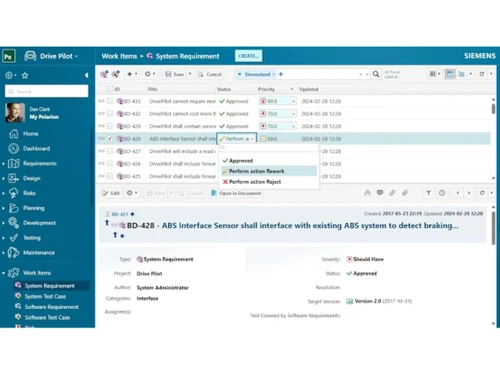Click the collapse-all double chevron icon
Image resolution: width=500 pixels, height=375 pixels.
[367, 193]
